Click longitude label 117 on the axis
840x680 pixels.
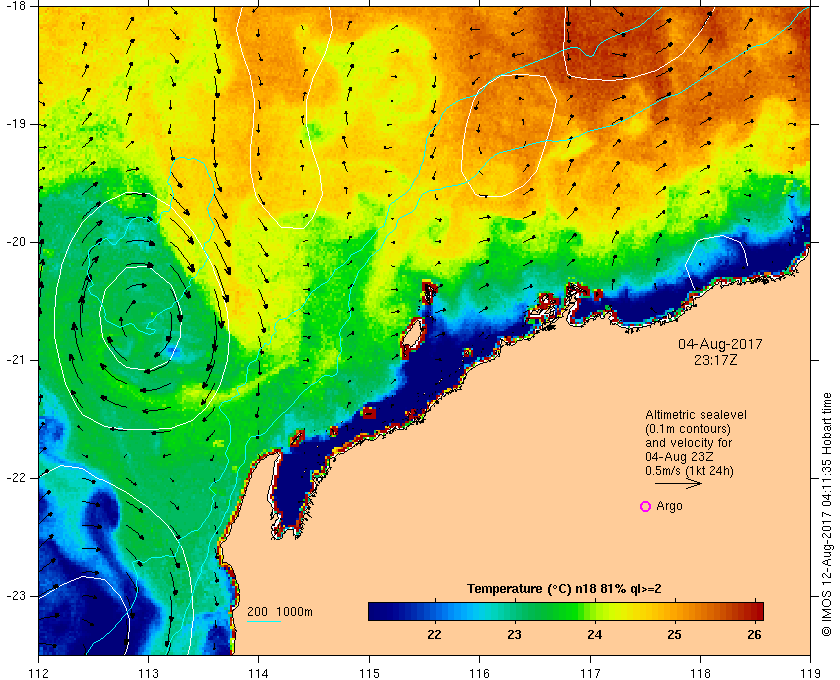click(590, 673)
